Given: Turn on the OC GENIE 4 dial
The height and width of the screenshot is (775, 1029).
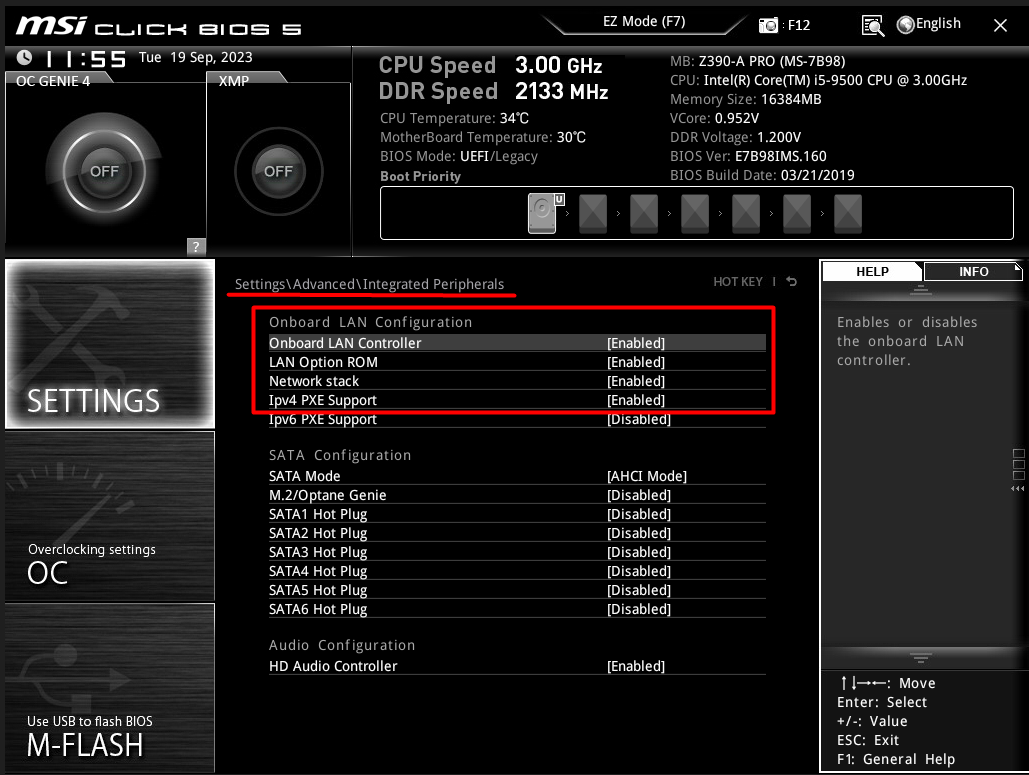Looking at the screenshot, I should (103, 170).
